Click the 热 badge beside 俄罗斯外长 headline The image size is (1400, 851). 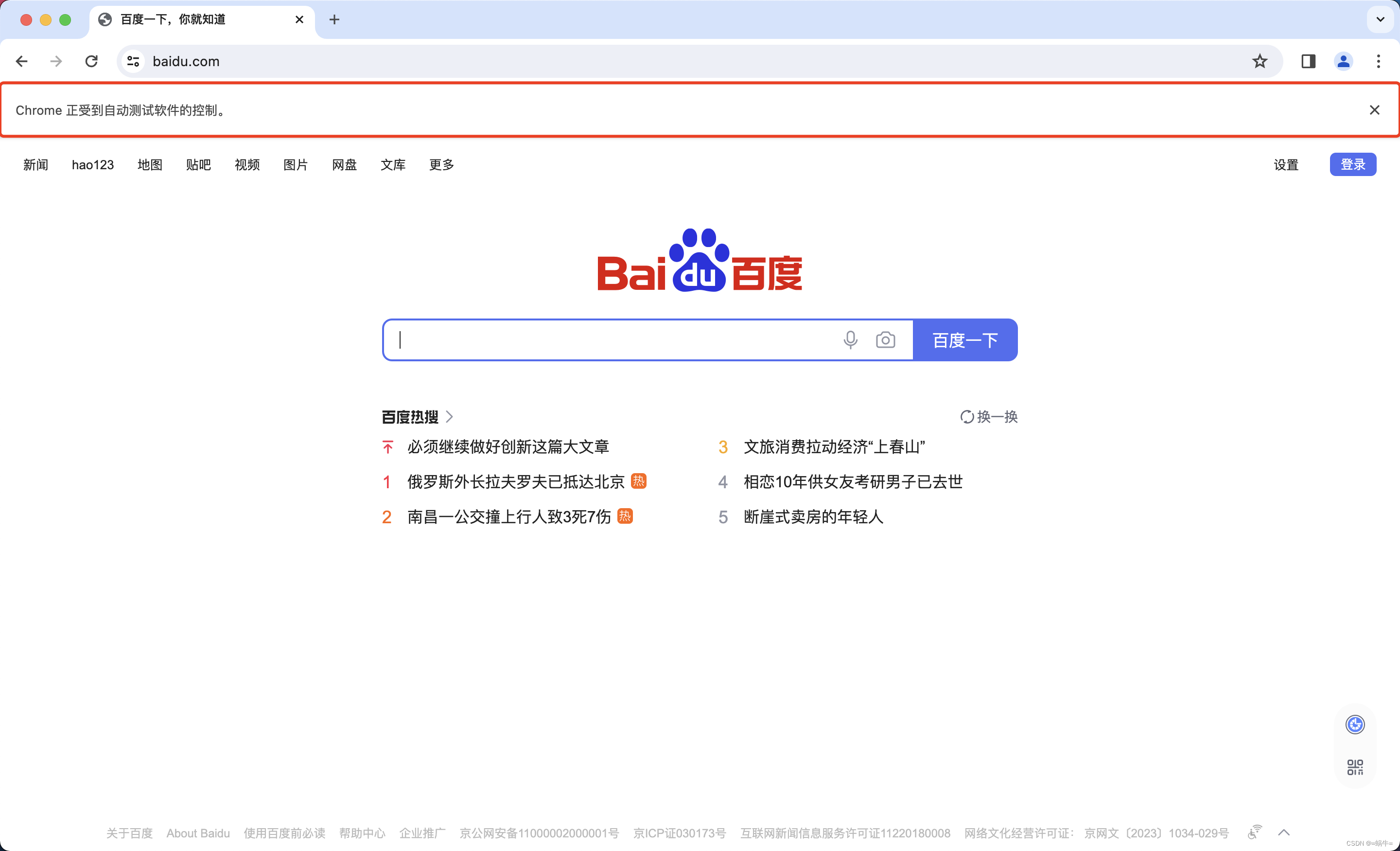tap(639, 481)
